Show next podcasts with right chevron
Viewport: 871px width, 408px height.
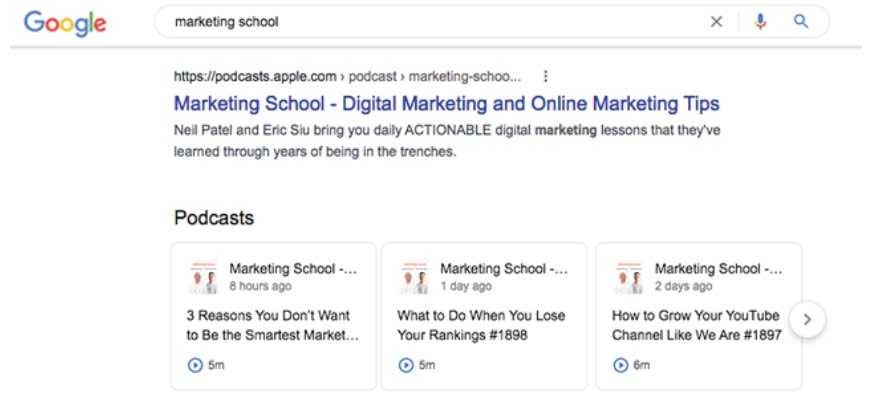point(808,319)
